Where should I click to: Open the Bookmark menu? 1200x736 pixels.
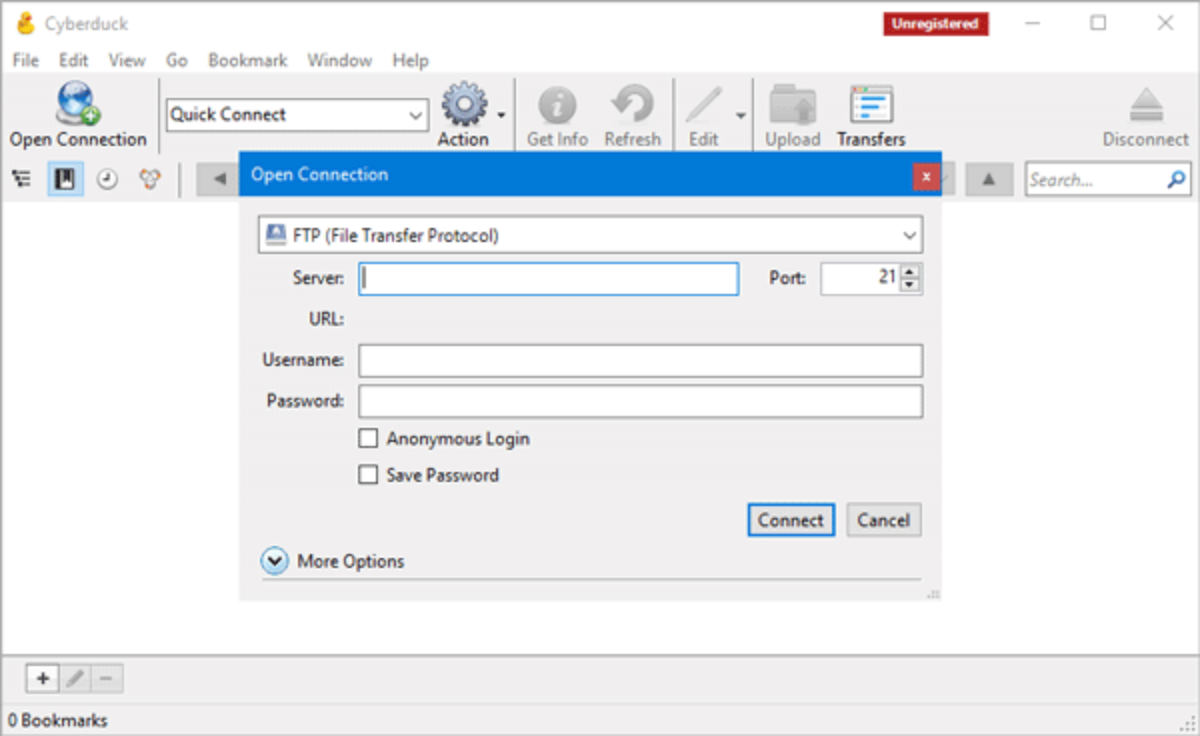pyautogui.click(x=247, y=60)
